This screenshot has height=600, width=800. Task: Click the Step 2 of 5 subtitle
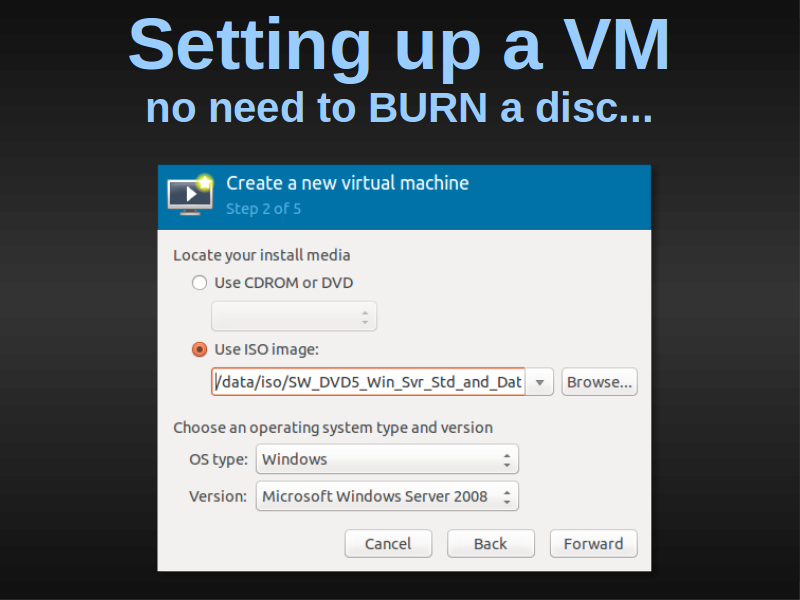pos(263,209)
